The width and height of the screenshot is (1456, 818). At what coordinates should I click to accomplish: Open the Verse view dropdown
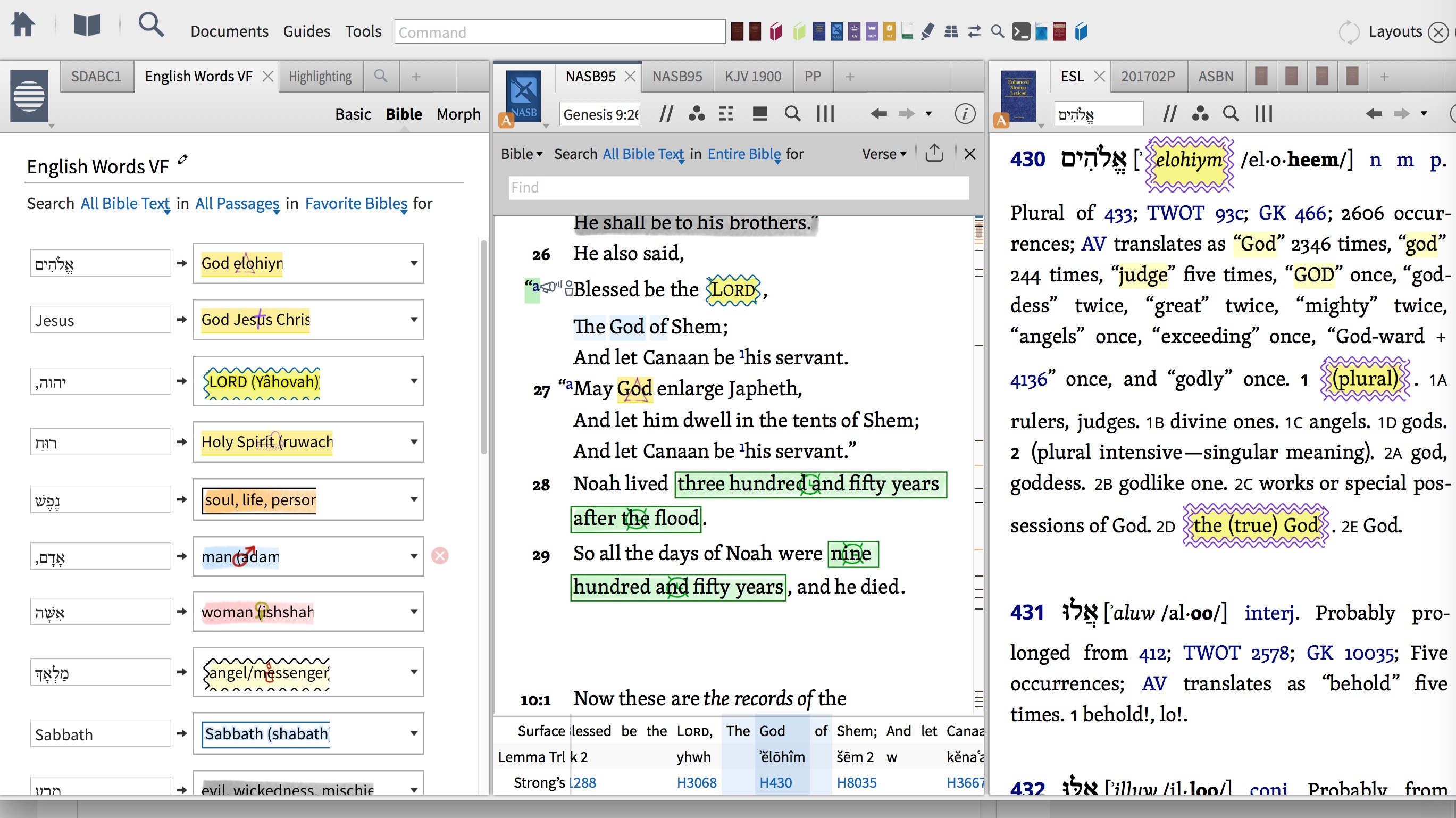click(x=884, y=154)
